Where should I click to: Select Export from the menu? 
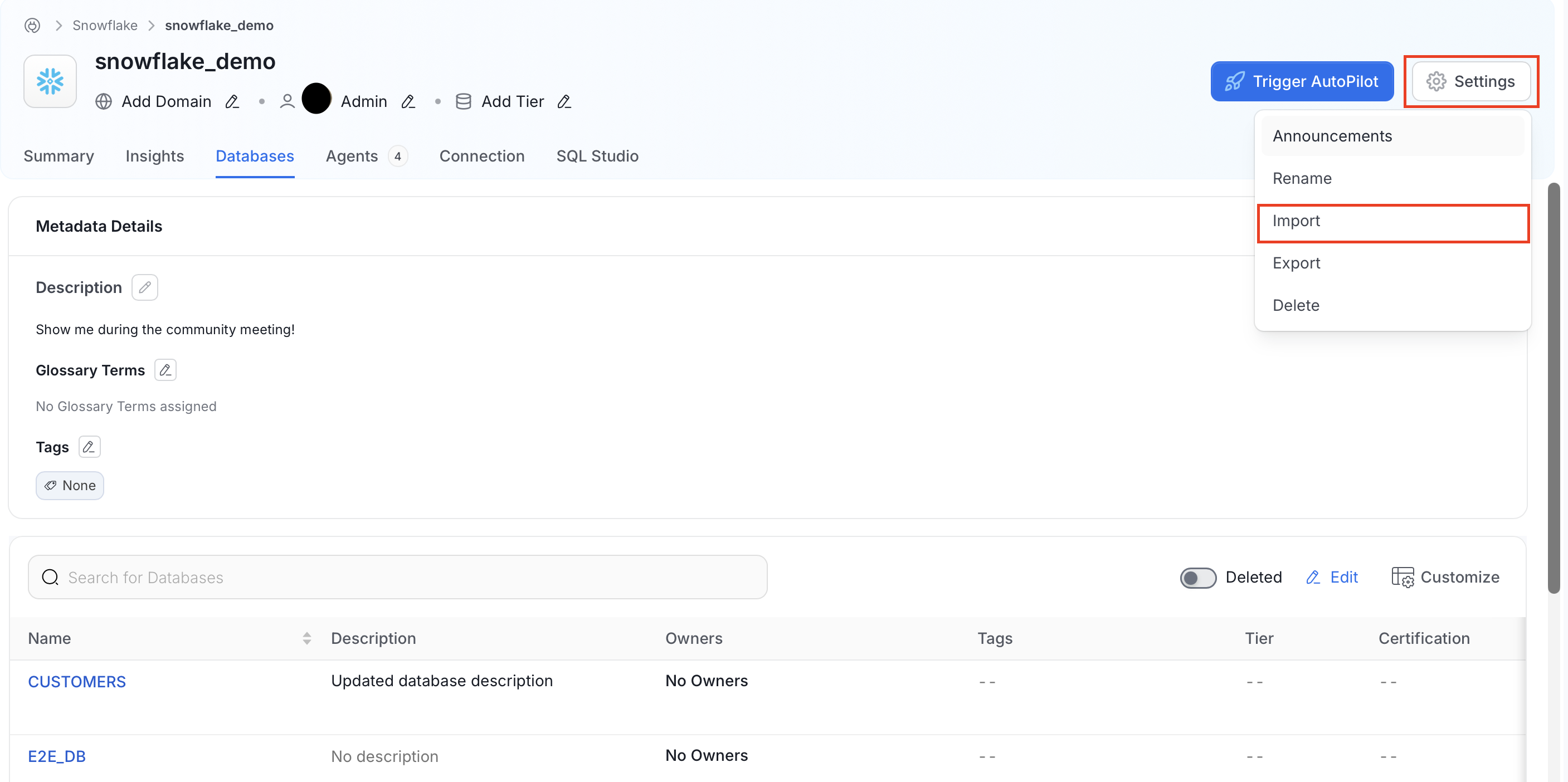[1392, 263]
